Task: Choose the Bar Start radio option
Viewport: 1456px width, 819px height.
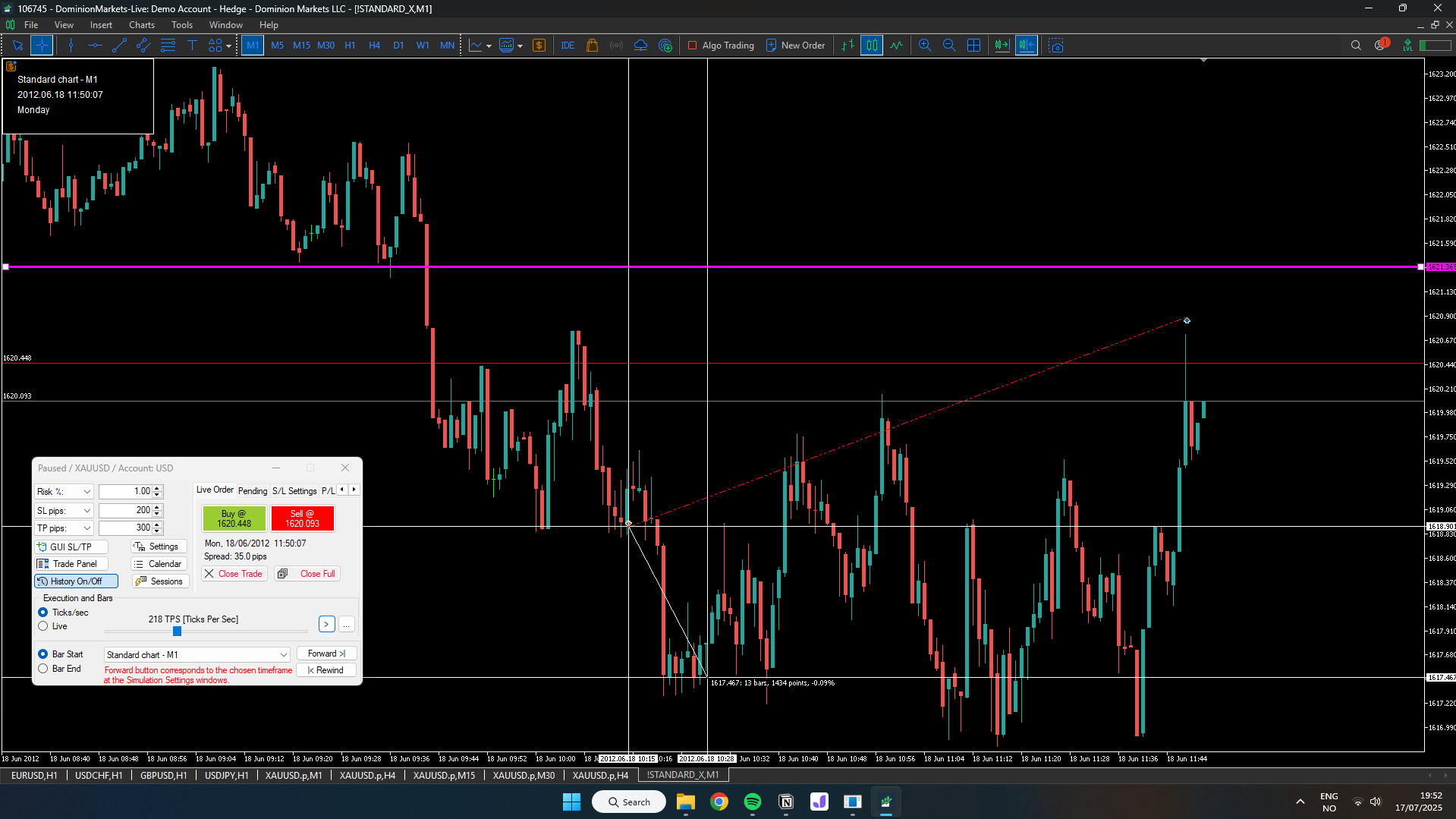Action: [x=43, y=654]
